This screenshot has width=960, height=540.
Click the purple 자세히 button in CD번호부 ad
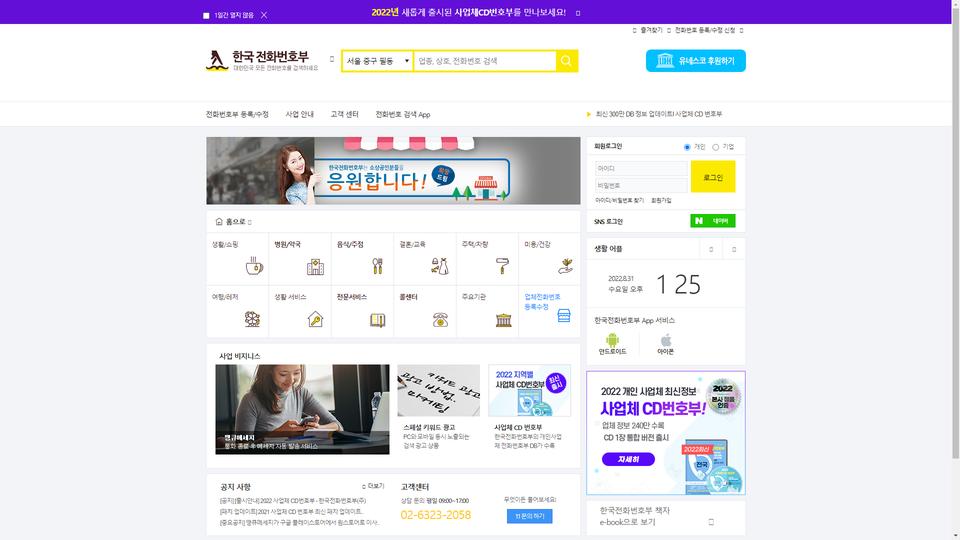coord(628,459)
